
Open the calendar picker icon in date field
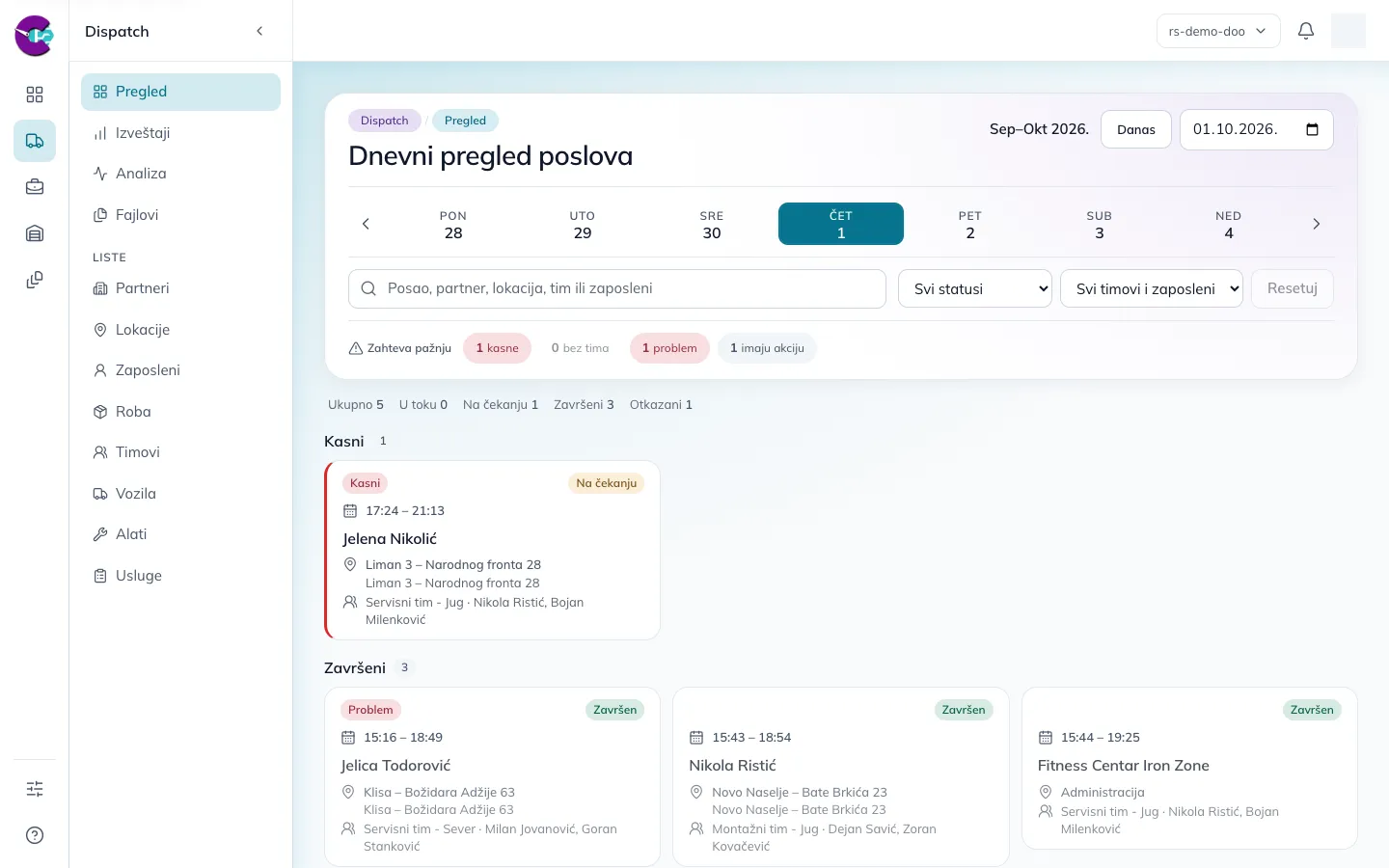pyautogui.click(x=1312, y=129)
